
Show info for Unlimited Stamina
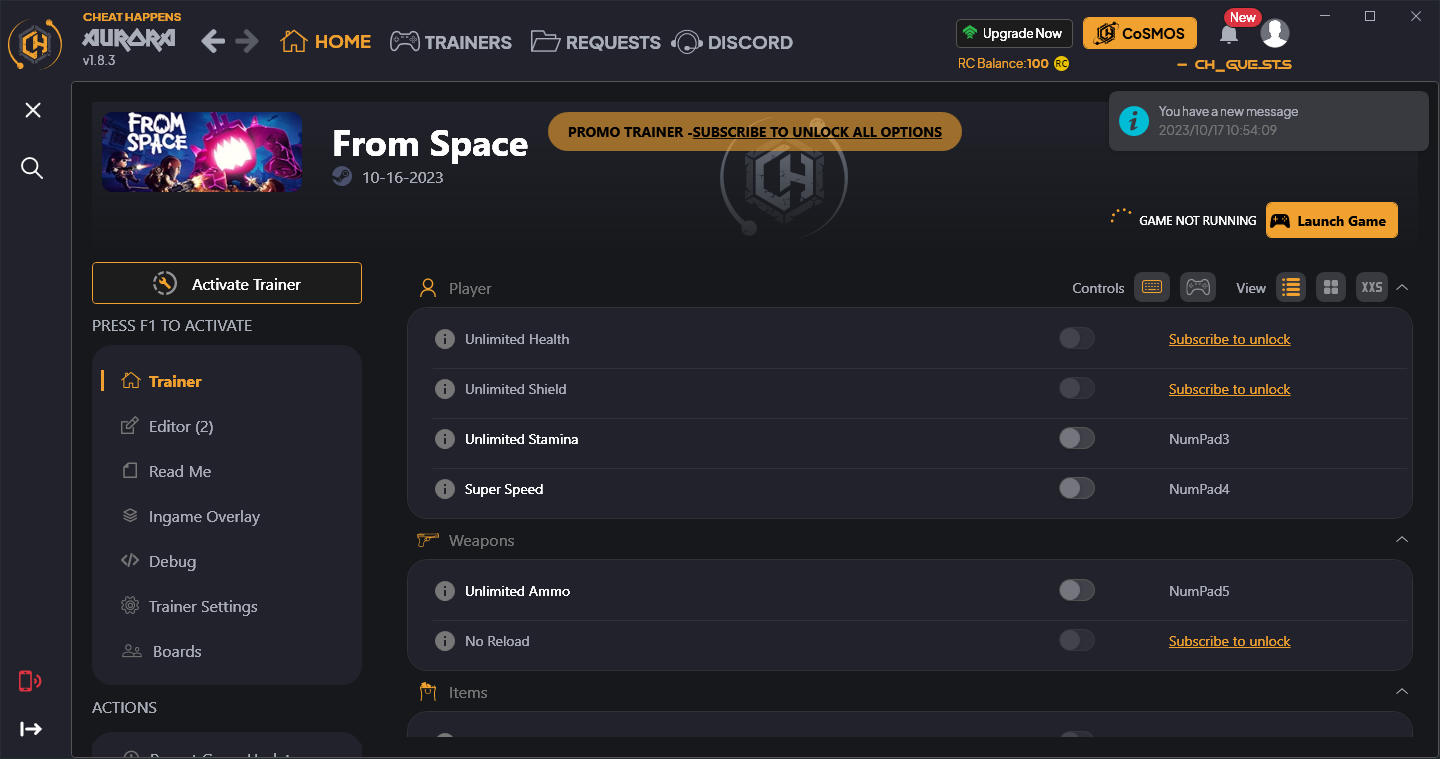click(445, 439)
